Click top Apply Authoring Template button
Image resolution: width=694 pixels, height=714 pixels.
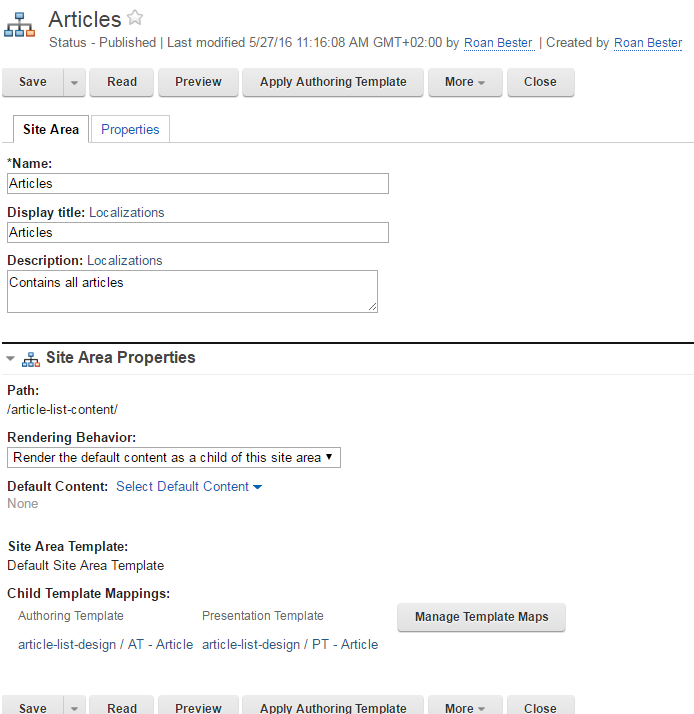click(333, 82)
